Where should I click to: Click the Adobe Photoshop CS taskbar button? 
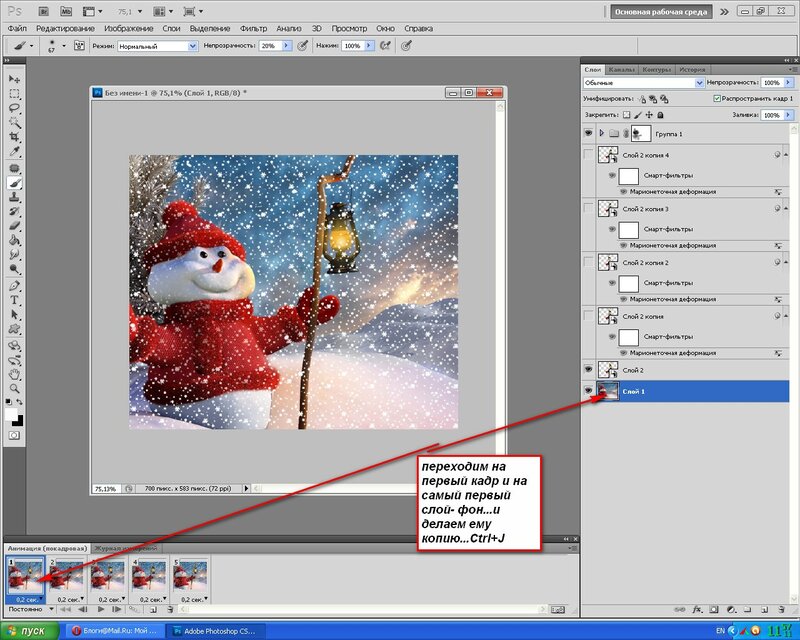pos(218,631)
